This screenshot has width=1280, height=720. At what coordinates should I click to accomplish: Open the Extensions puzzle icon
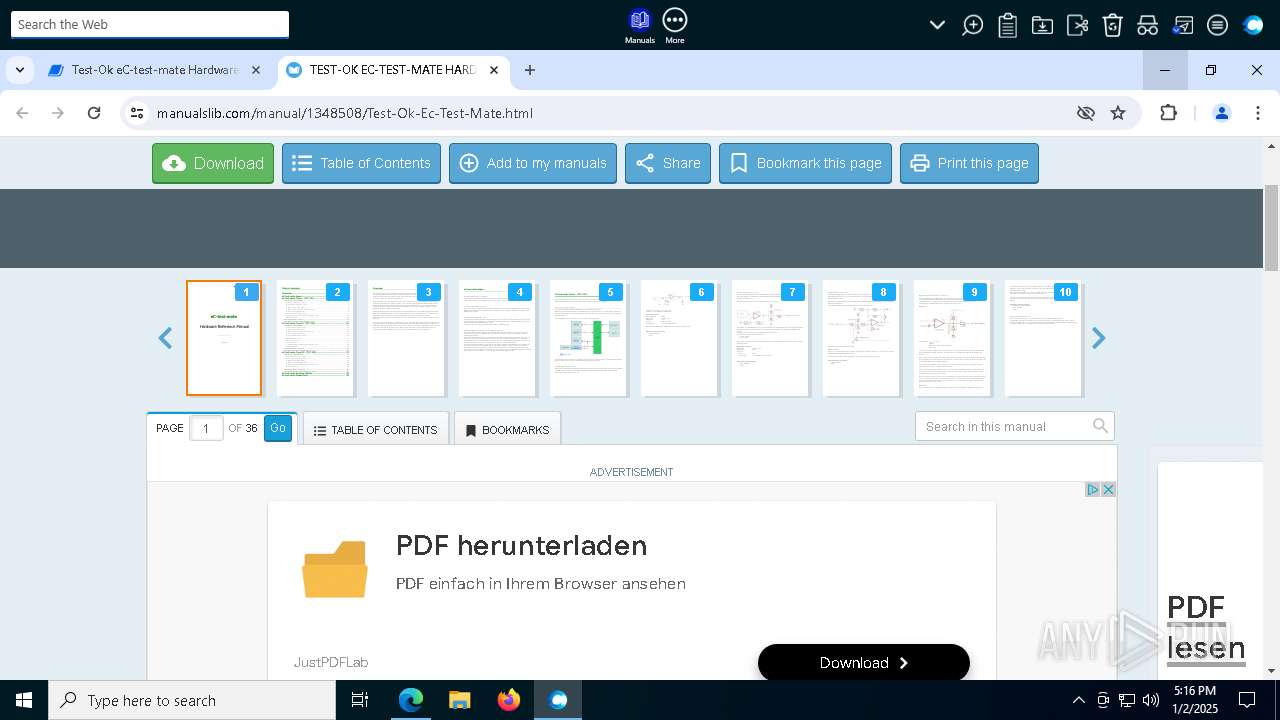pos(1168,113)
